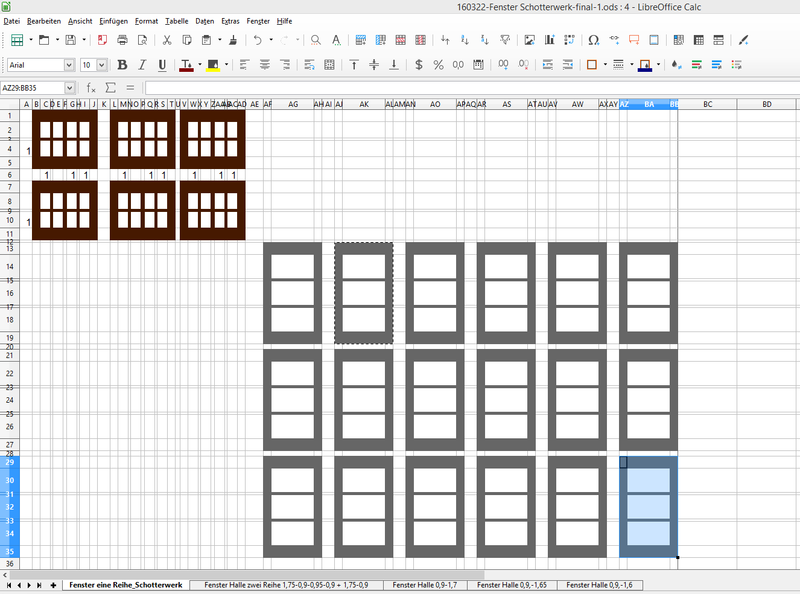Click the Print icon in the toolbar
Image resolution: width=800 pixels, height=594 pixels.
pos(122,41)
